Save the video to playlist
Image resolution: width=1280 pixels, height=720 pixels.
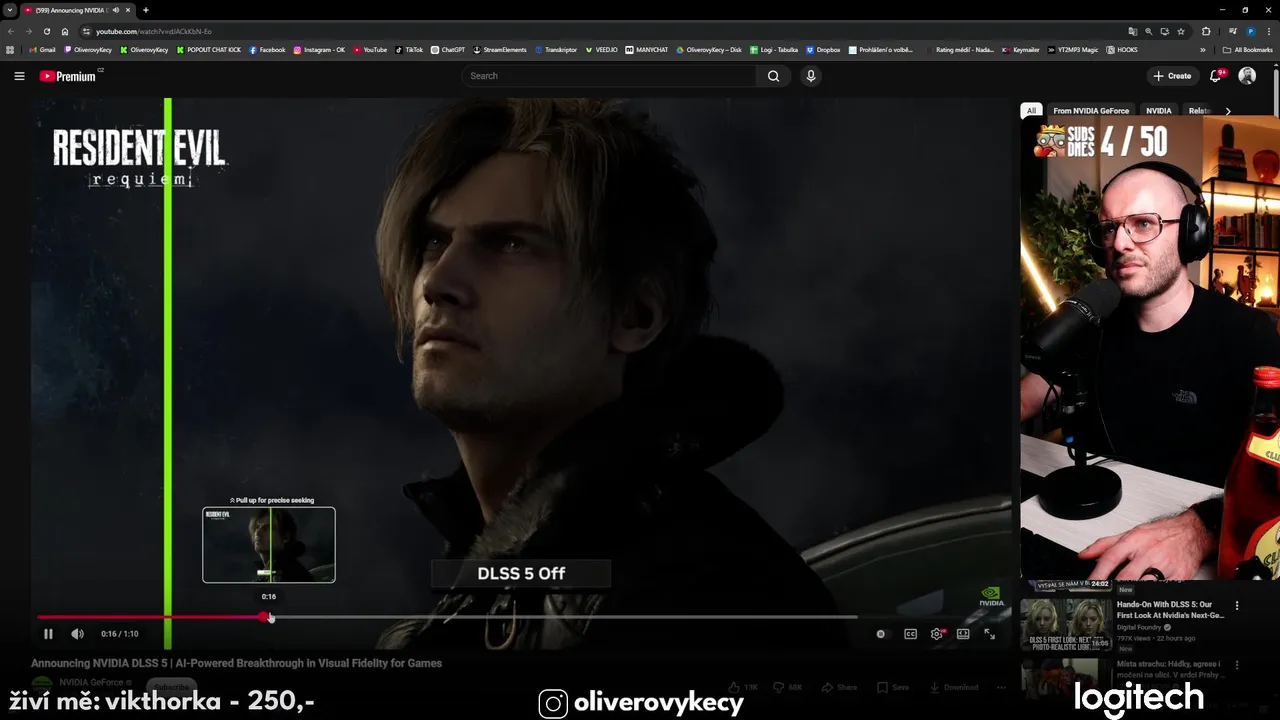(x=893, y=687)
